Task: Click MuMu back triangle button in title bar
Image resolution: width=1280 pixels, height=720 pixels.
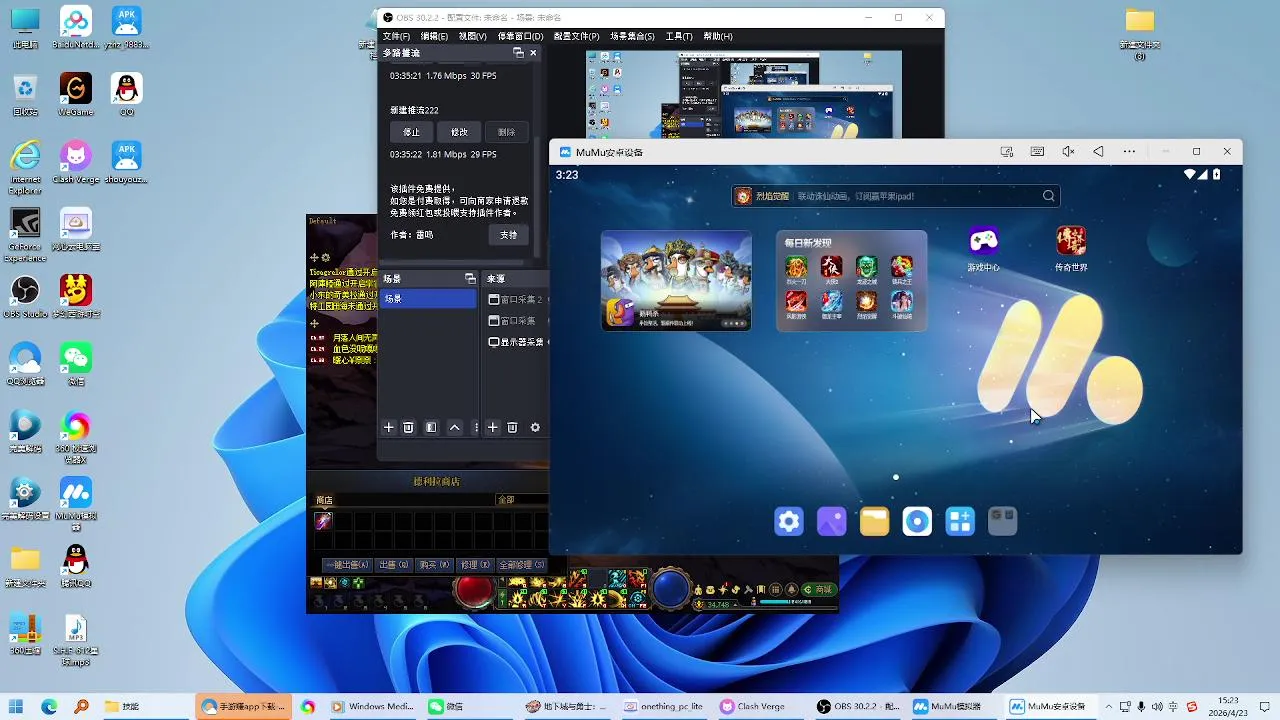Action: coord(1098,152)
